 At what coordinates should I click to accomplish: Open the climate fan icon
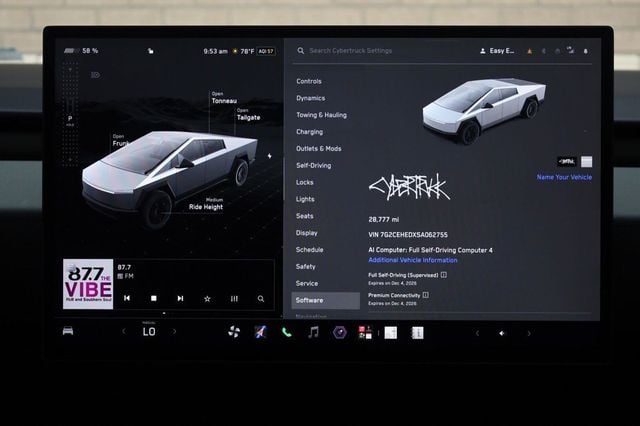(x=234, y=333)
